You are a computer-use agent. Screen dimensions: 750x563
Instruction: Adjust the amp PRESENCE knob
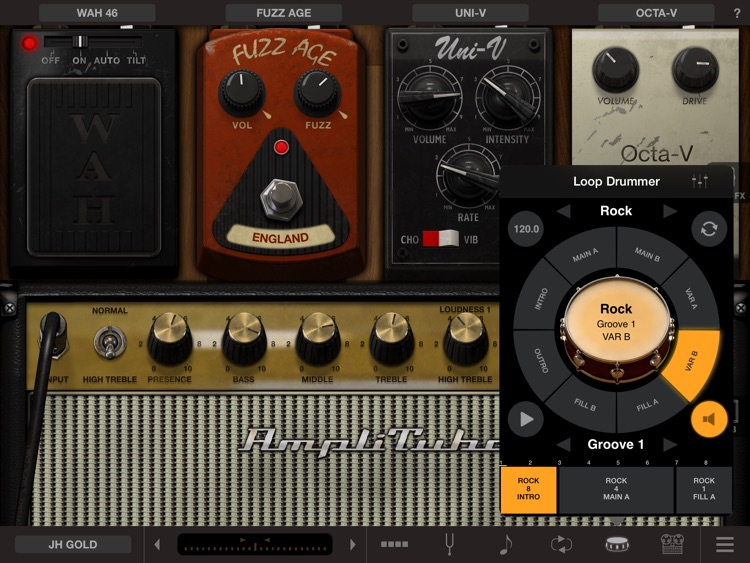[169, 338]
